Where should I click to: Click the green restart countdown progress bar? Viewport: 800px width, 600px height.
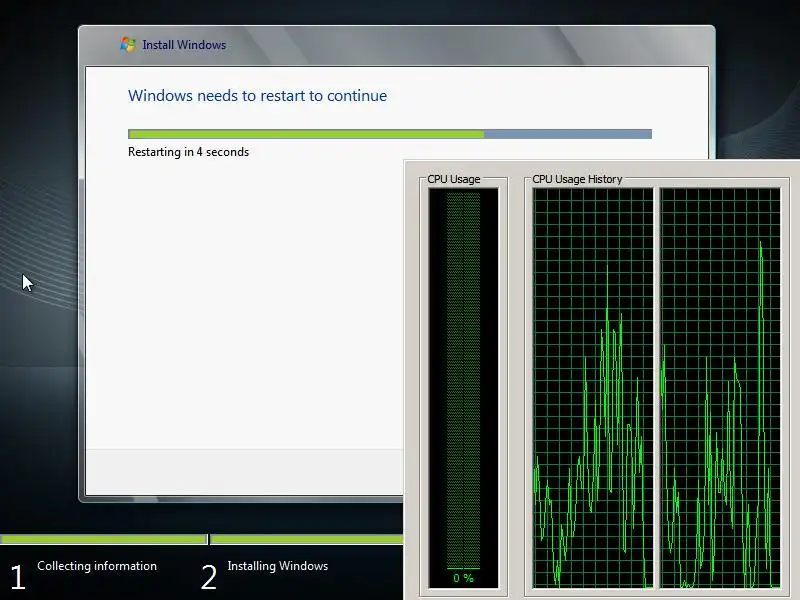390,134
